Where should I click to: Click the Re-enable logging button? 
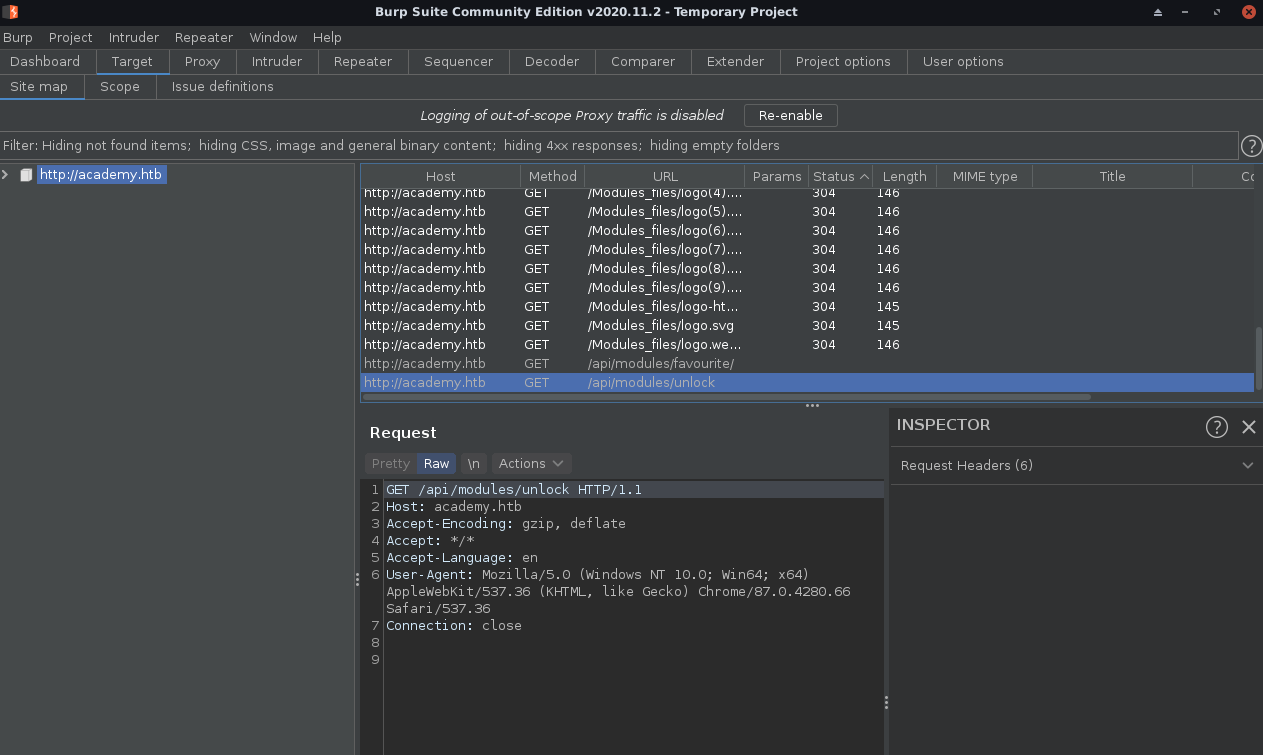(790, 115)
